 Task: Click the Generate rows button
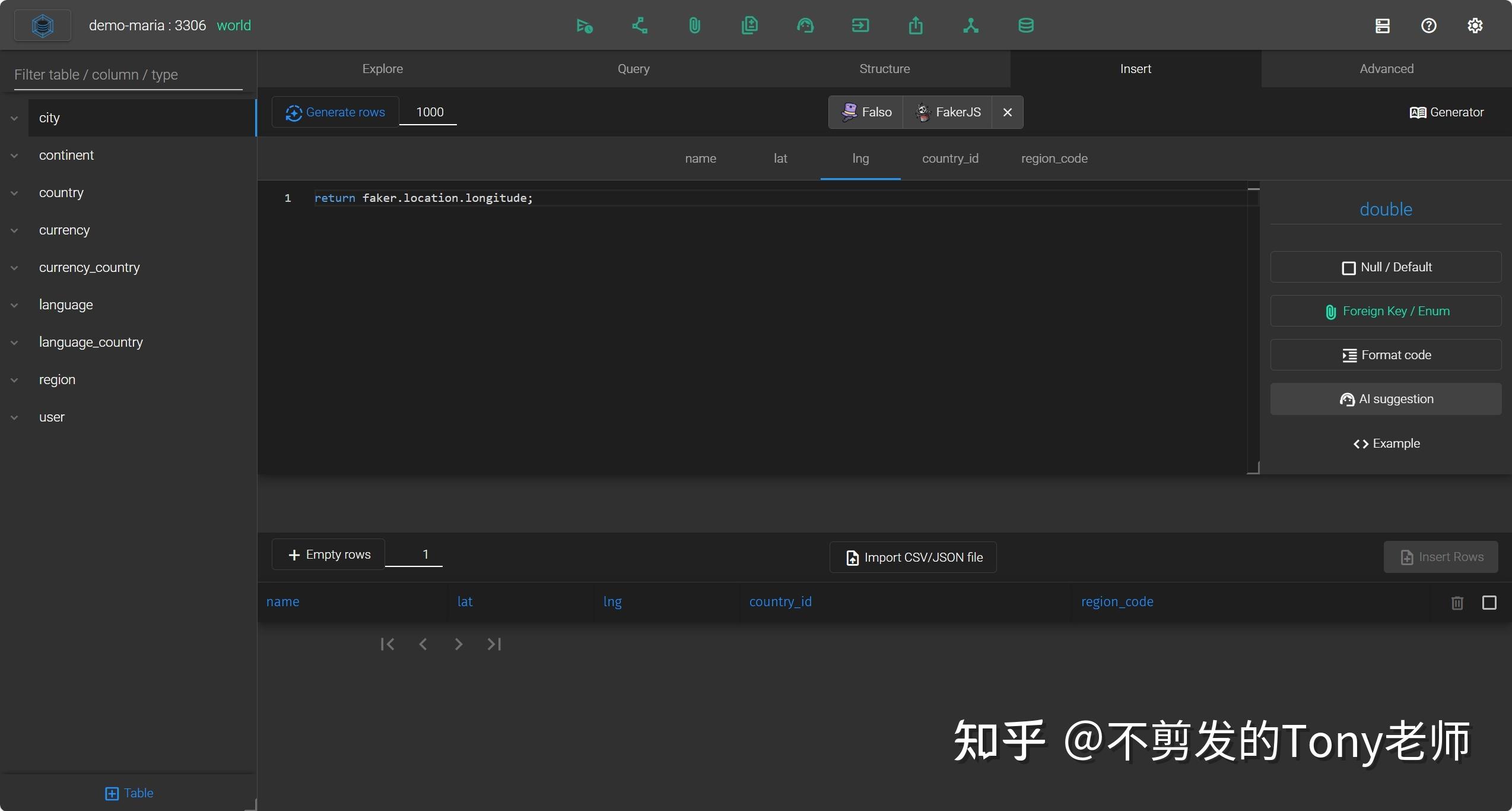[x=334, y=112]
